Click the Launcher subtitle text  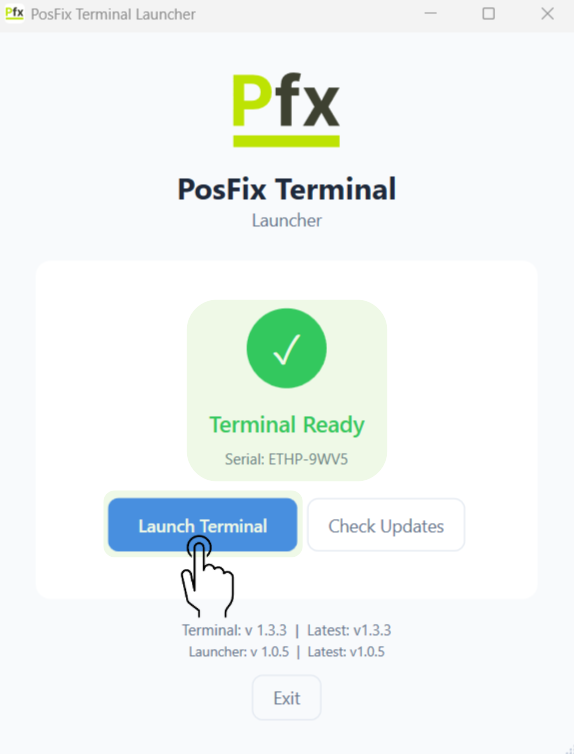(287, 220)
